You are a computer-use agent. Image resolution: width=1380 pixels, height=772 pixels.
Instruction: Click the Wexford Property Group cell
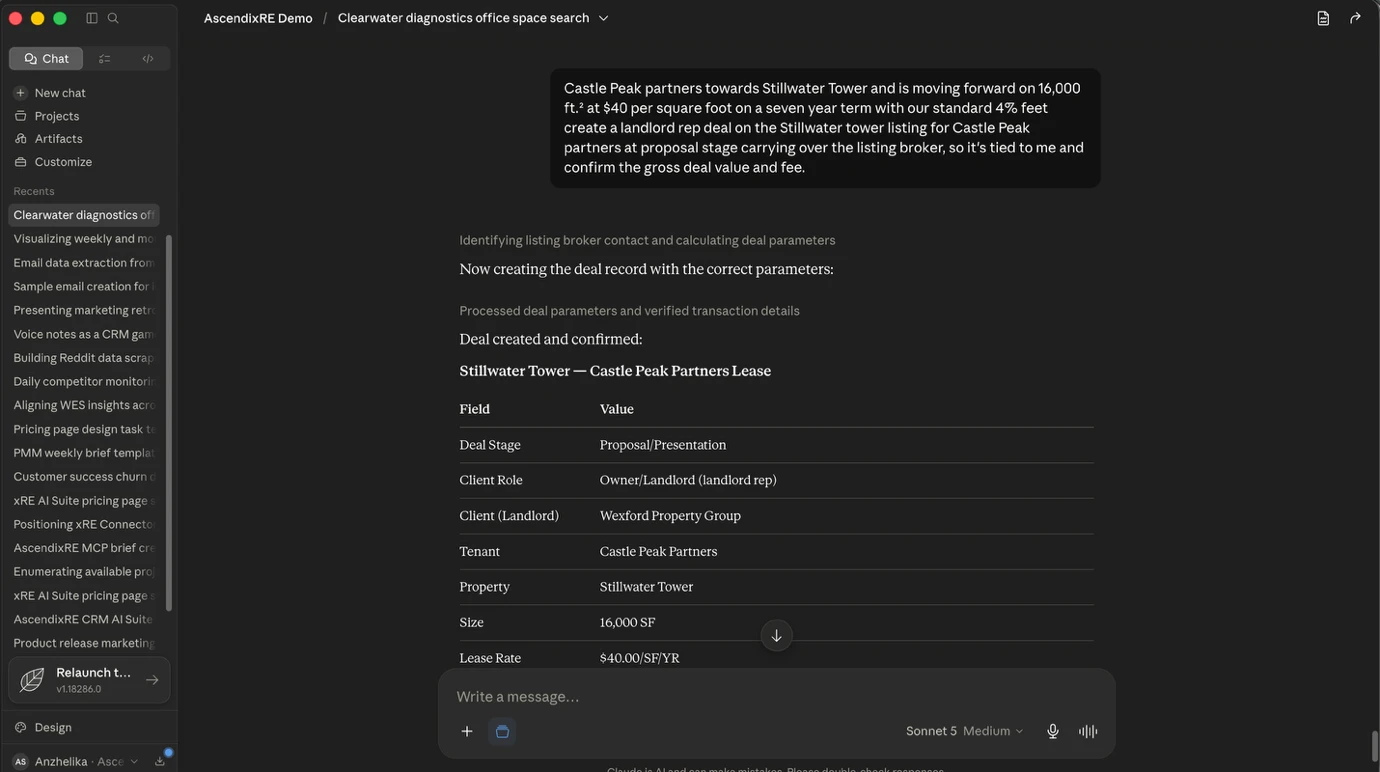click(x=670, y=516)
